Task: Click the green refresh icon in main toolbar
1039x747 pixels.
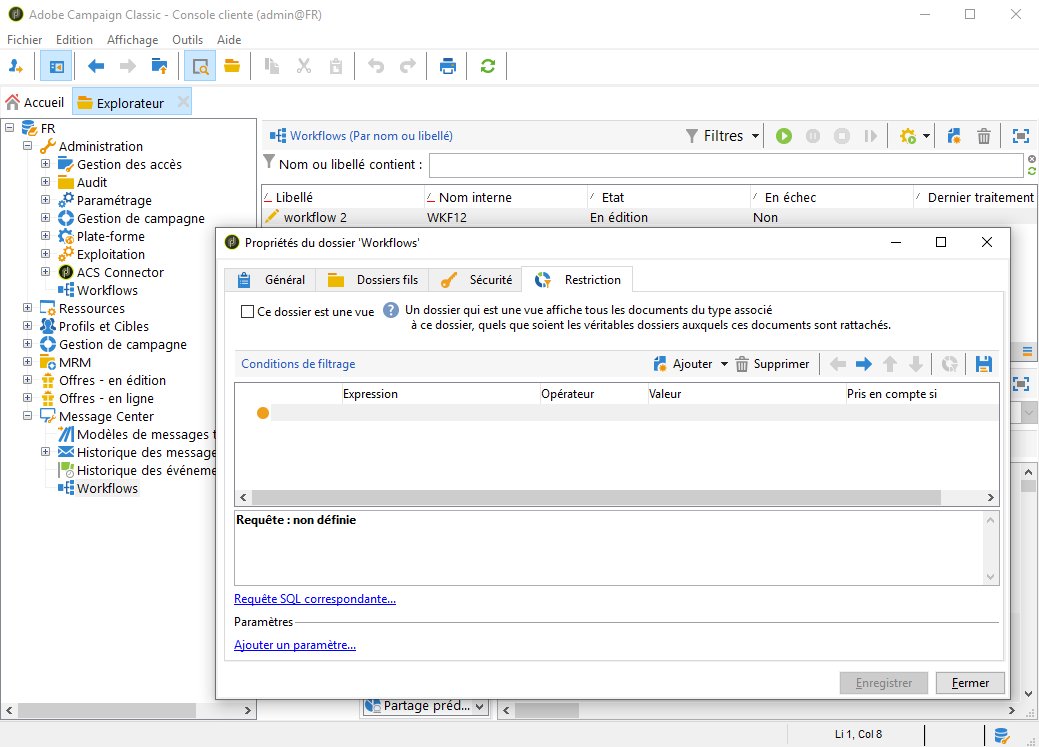Action: pos(488,66)
